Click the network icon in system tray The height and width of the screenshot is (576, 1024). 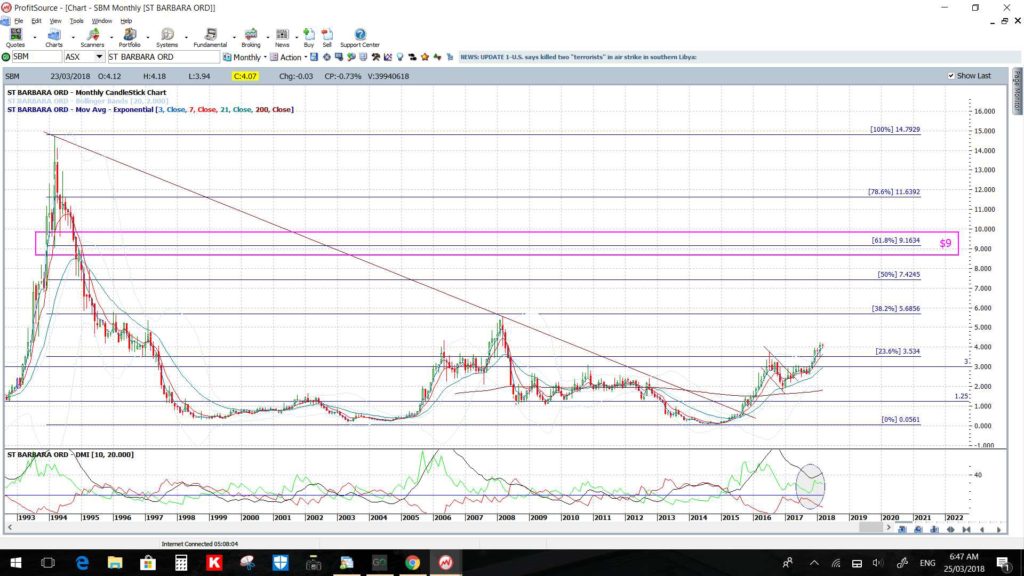835,562
